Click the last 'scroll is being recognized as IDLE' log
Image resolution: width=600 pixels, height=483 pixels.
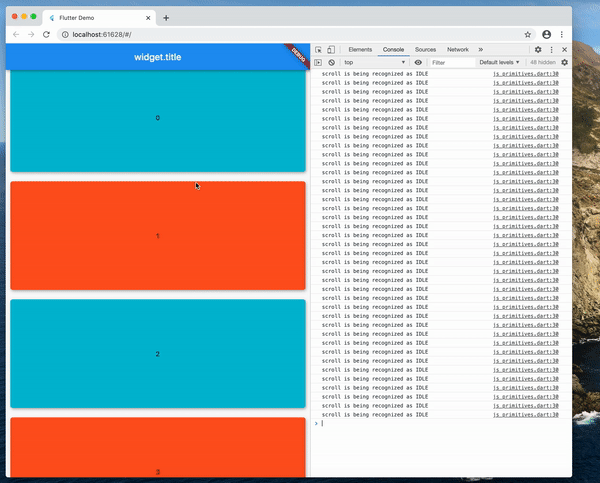tap(375, 415)
